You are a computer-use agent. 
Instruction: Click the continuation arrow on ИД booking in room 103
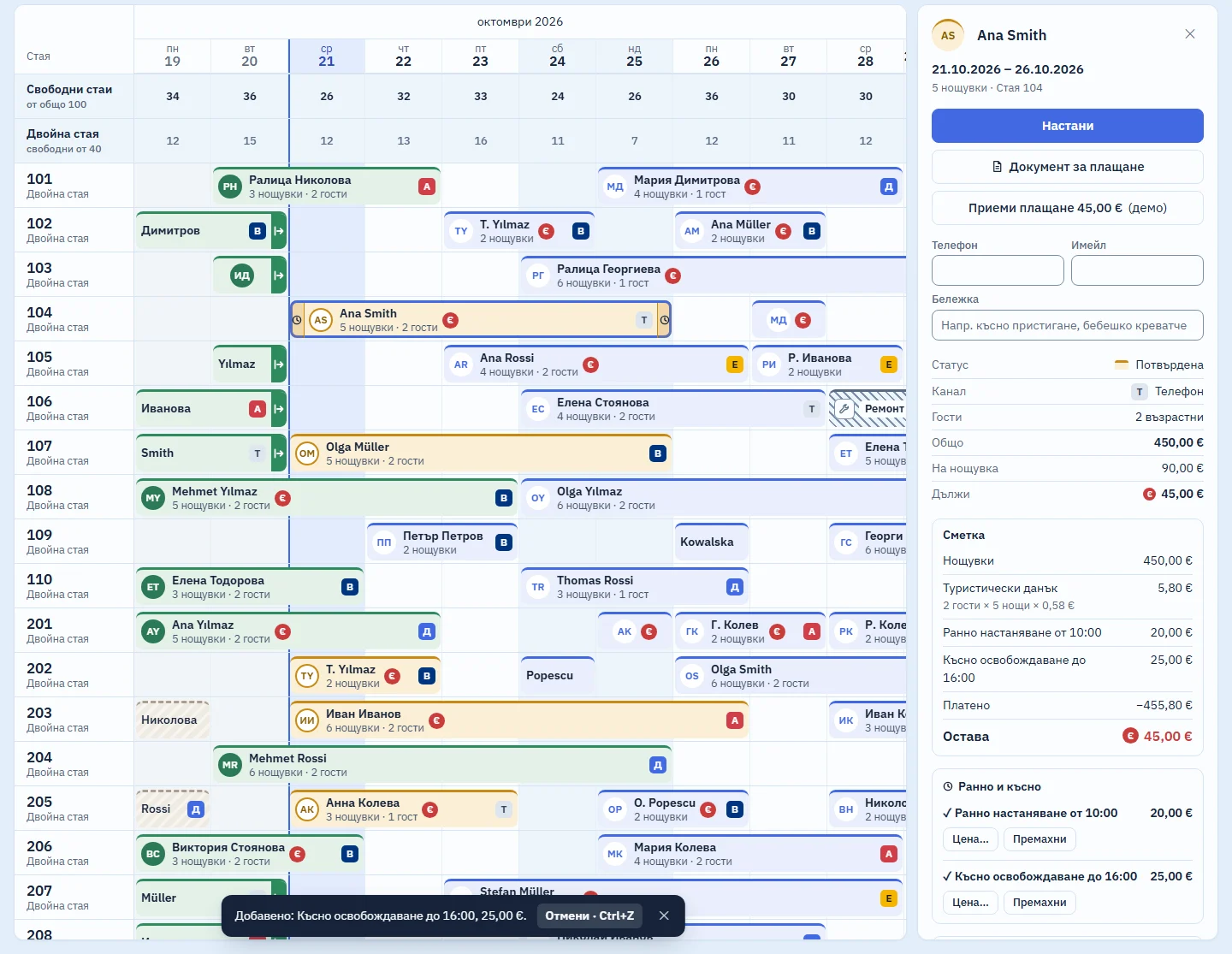[x=279, y=276]
